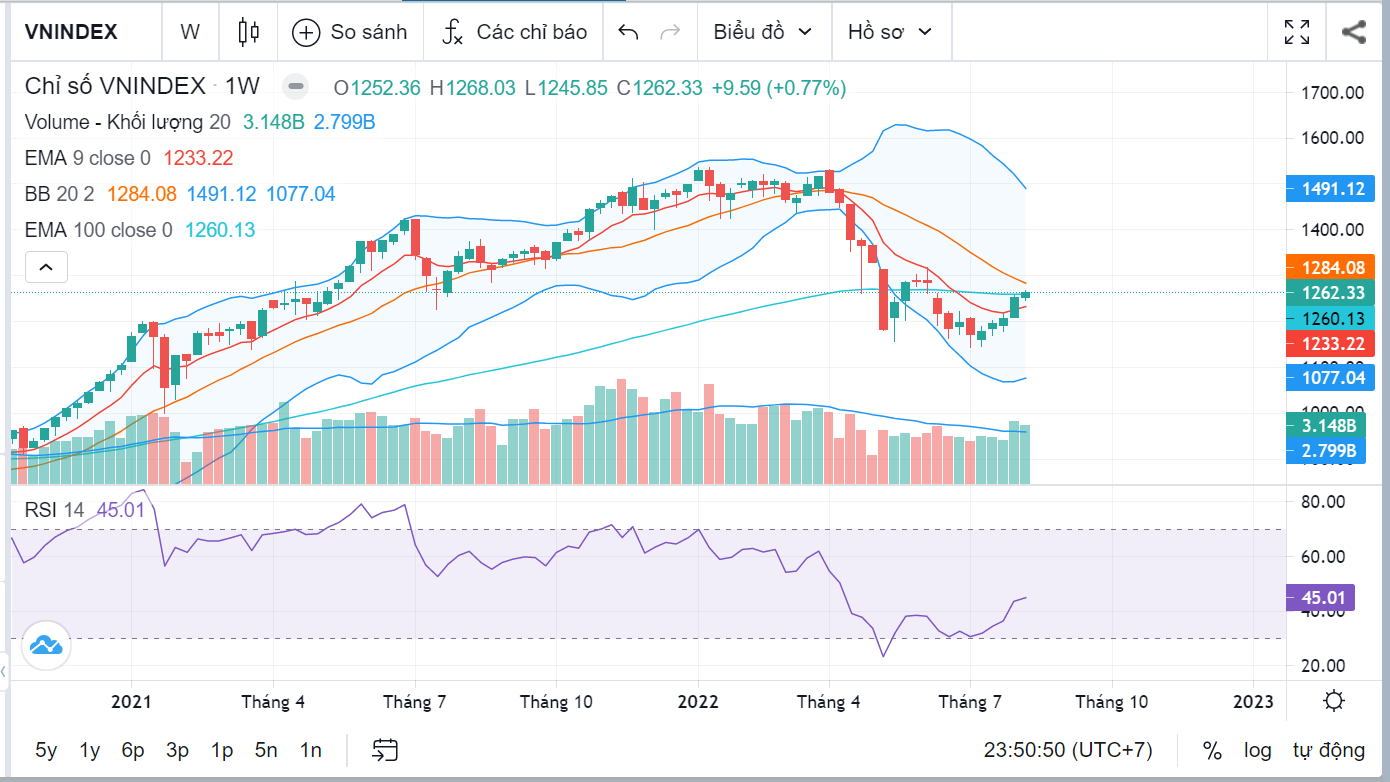
Task: Toggle fullscreen mode icon
Action: (1297, 32)
